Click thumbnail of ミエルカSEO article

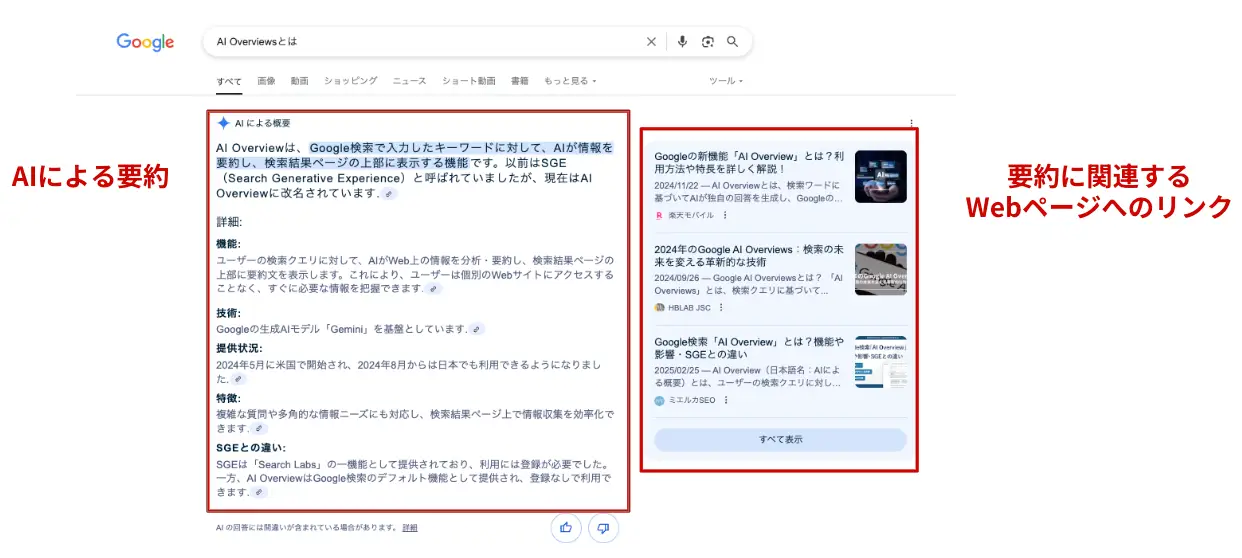(881, 362)
